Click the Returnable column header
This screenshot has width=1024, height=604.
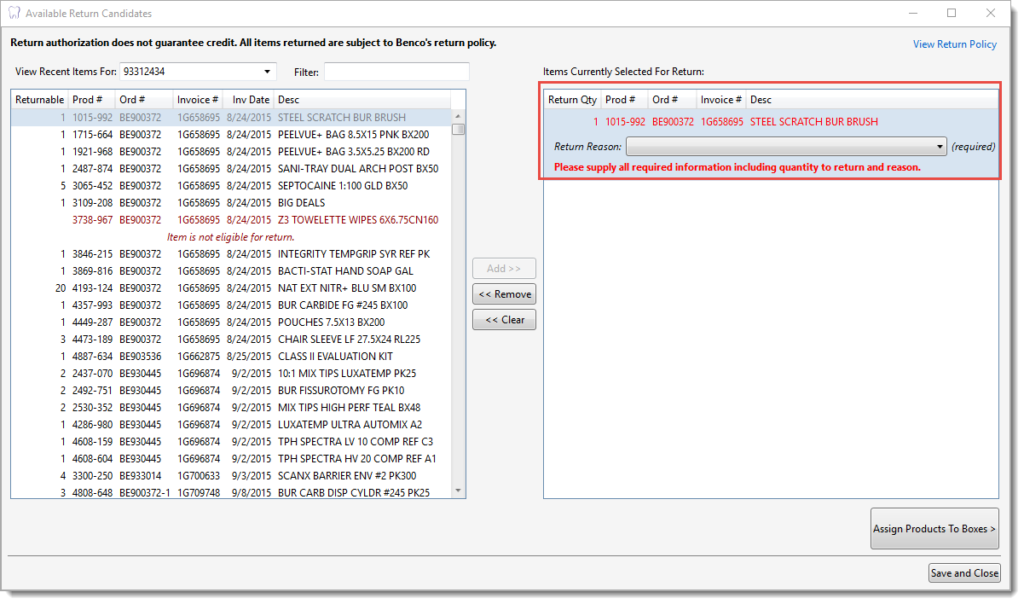(x=40, y=100)
